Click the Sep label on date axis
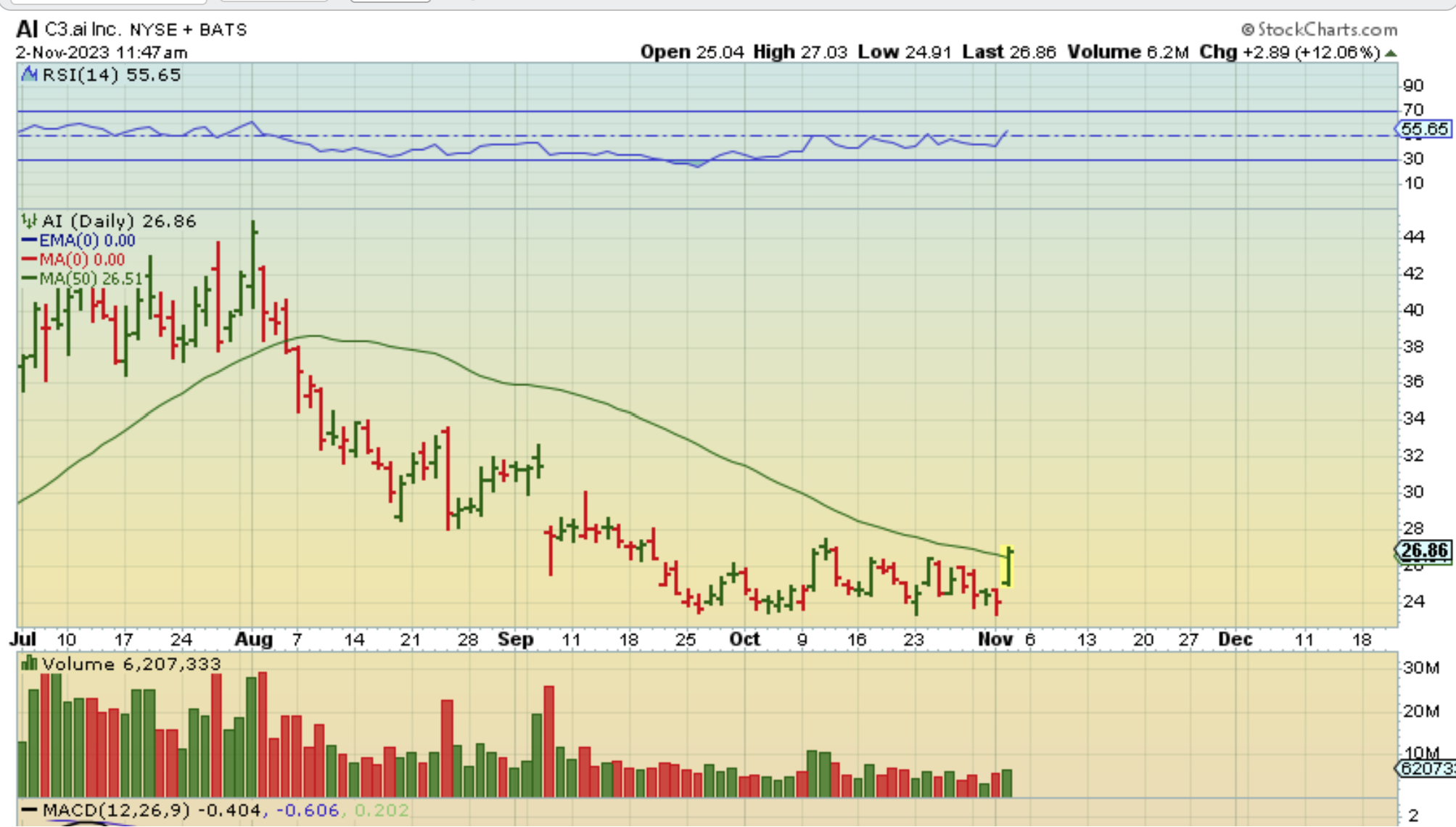The image size is (1456, 827). tap(515, 639)
